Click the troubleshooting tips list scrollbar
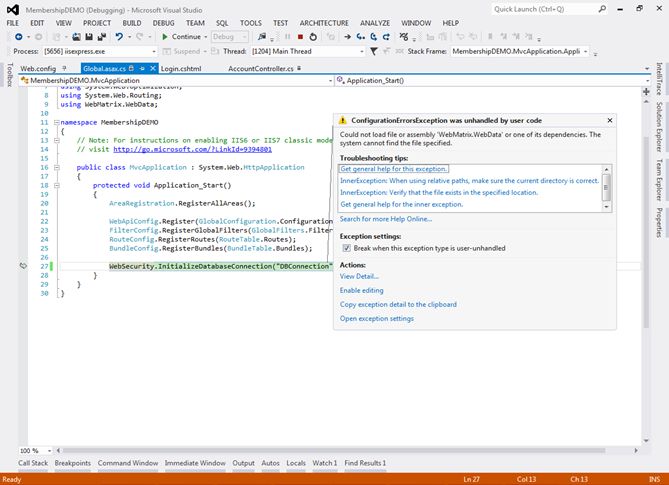This screenshot has width=669, height=485. [606, 186]
